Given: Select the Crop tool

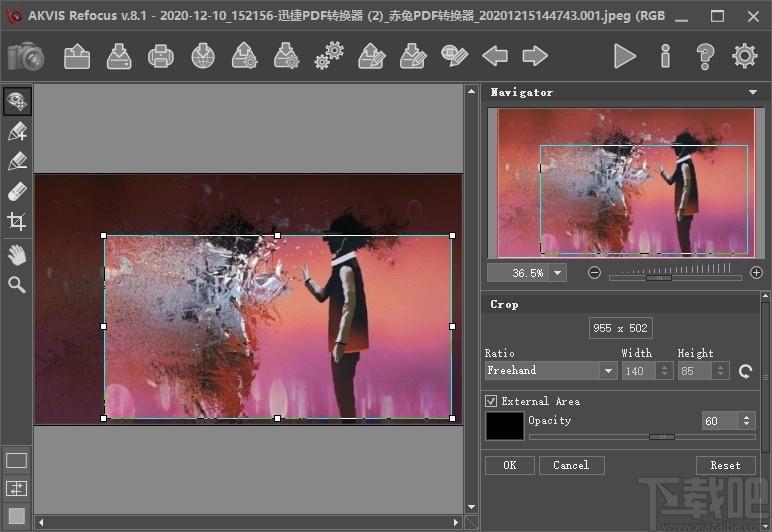Looking at the screenshot, I should [x=17, y=221].
